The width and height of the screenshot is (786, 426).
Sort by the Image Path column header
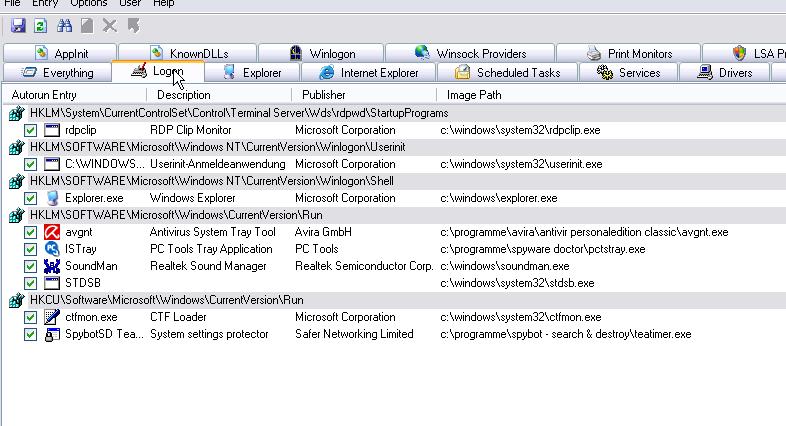(611, 95)
